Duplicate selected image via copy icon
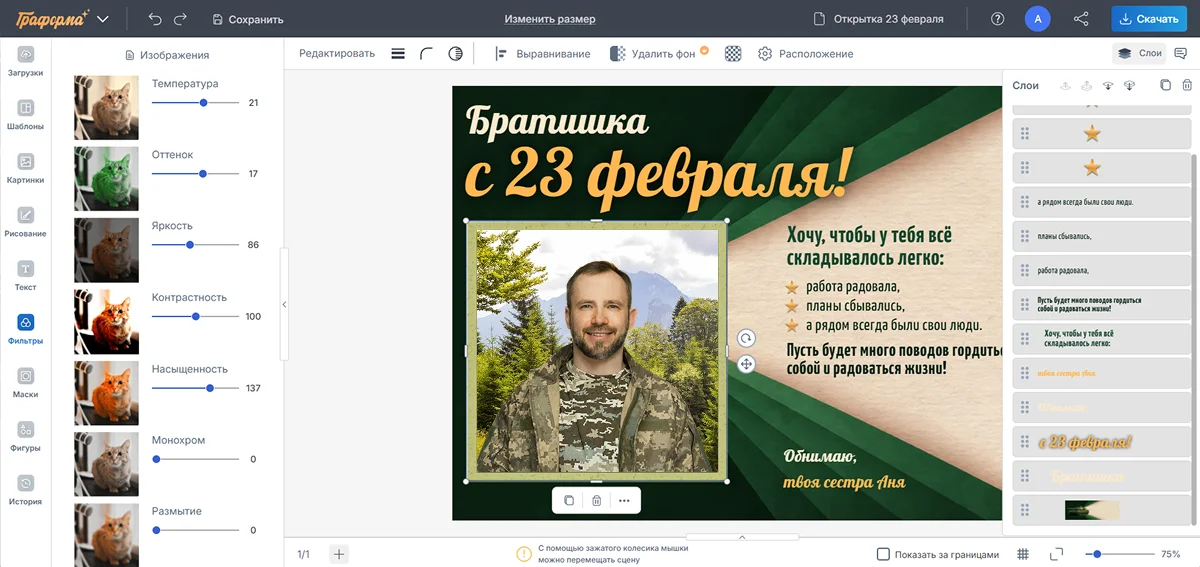Viewport: 1200px width, 567px height. pyautogui.click(x=569, y=500)
